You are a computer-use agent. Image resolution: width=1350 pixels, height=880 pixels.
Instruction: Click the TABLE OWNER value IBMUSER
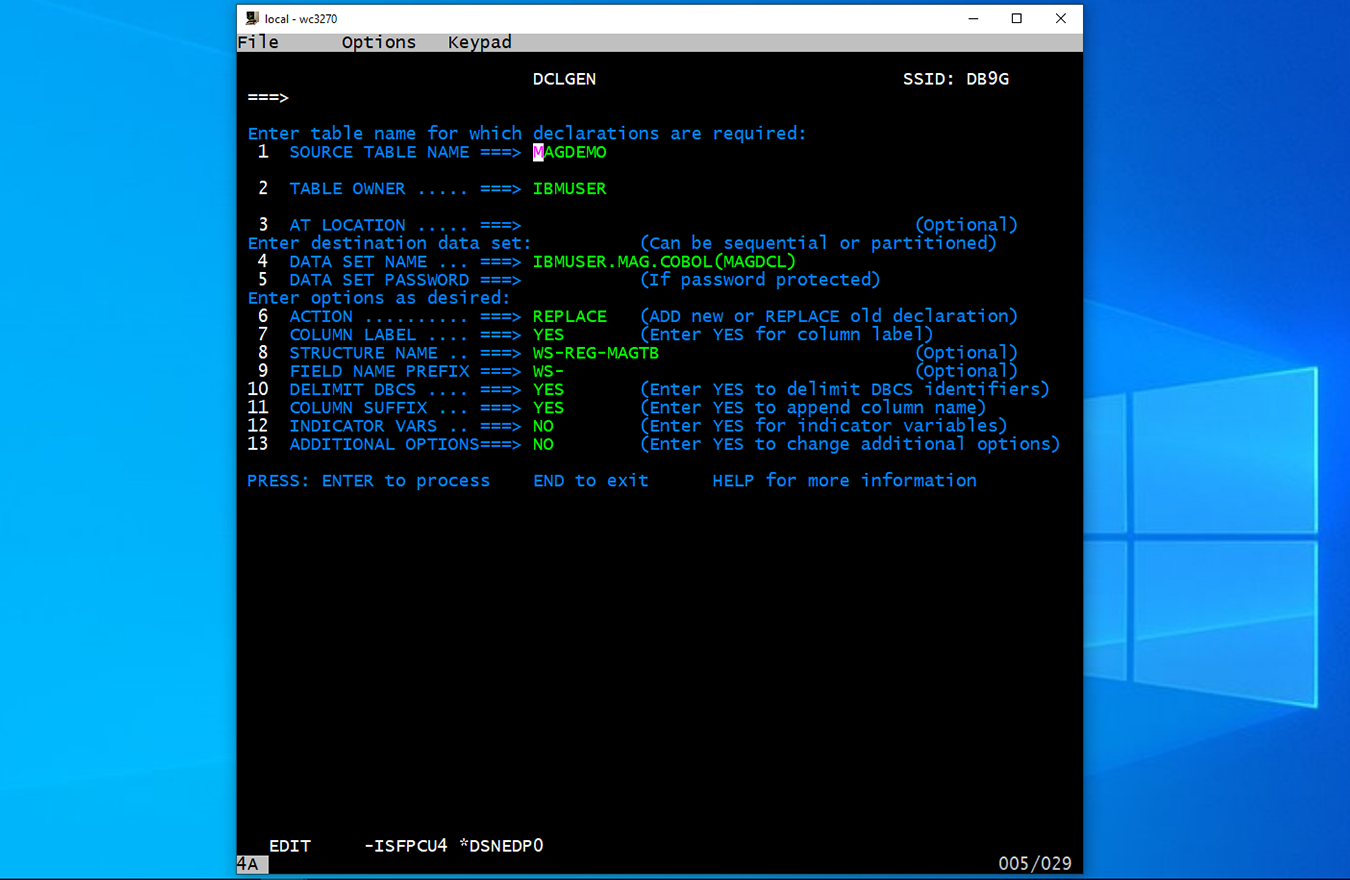(570, 189)
